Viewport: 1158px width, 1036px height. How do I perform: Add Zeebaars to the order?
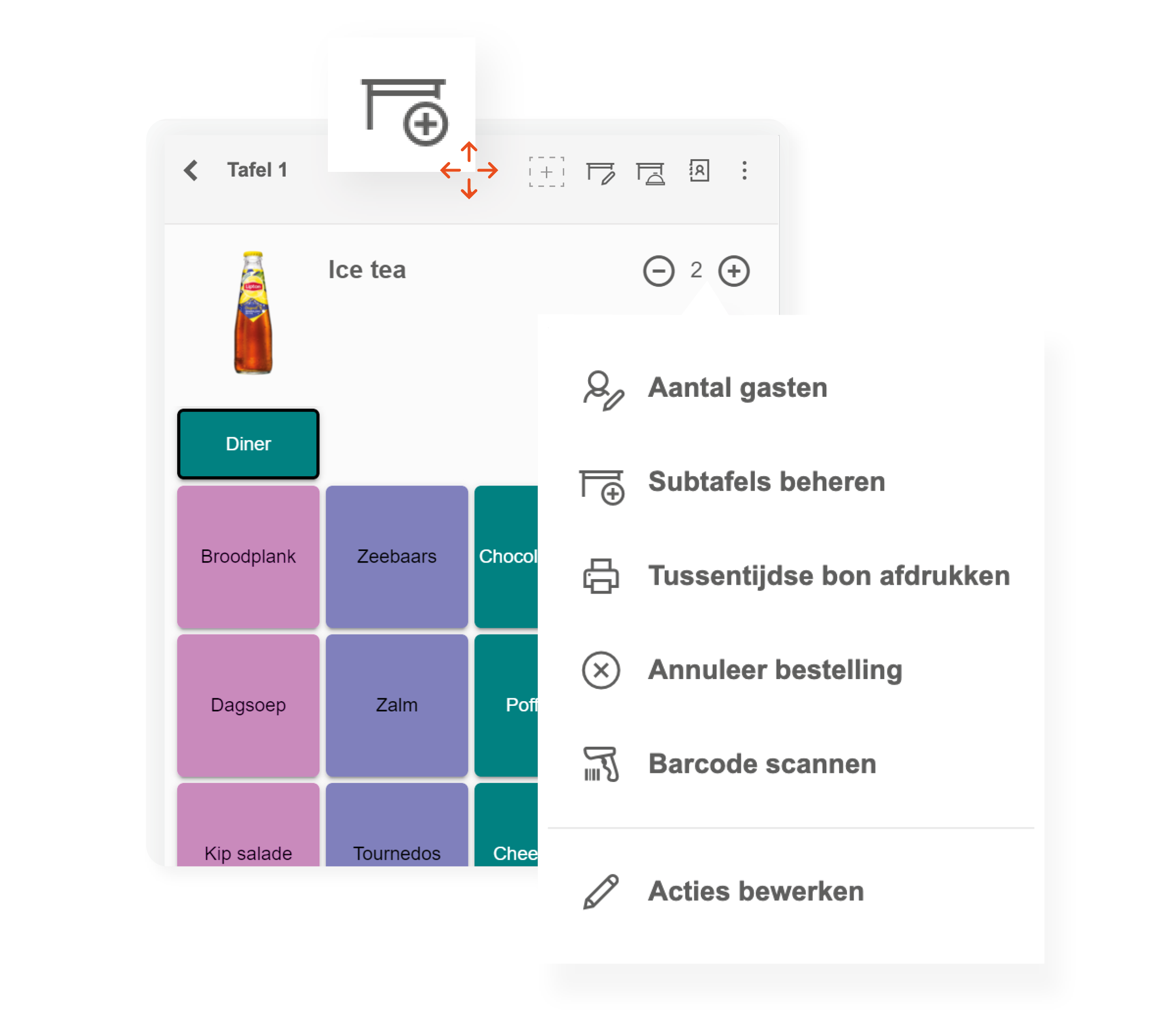pos(396,556)
